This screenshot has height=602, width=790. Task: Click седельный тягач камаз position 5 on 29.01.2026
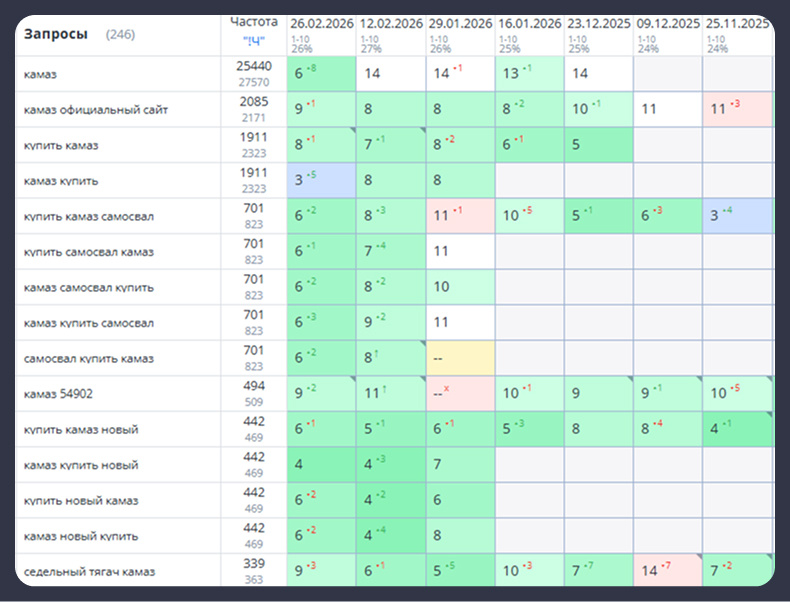pos(460,570)
